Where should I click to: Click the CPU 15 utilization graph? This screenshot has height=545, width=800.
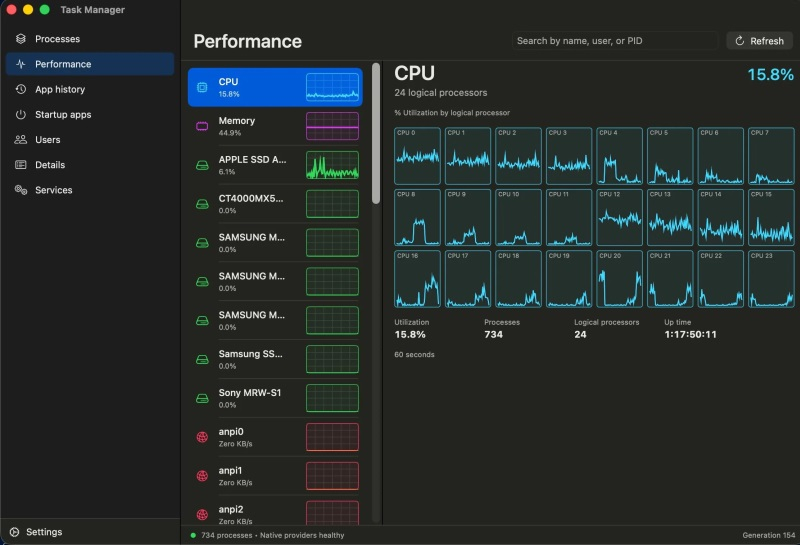click(771, 218)
